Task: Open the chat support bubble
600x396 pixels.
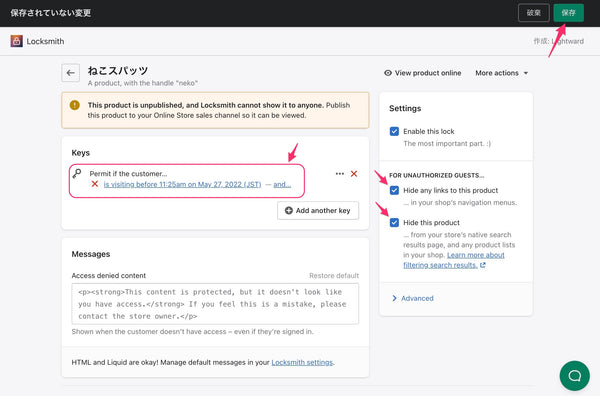Action: [x=574, y=376]
